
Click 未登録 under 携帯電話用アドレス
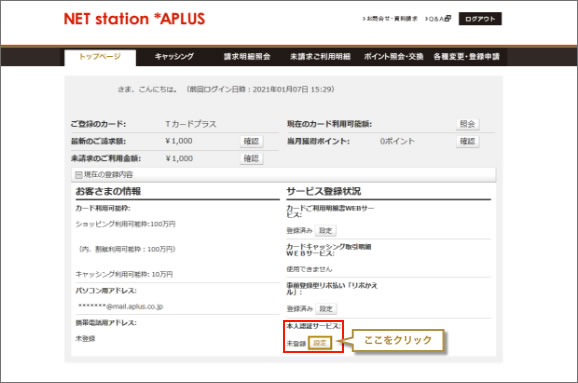click(85, 339)
